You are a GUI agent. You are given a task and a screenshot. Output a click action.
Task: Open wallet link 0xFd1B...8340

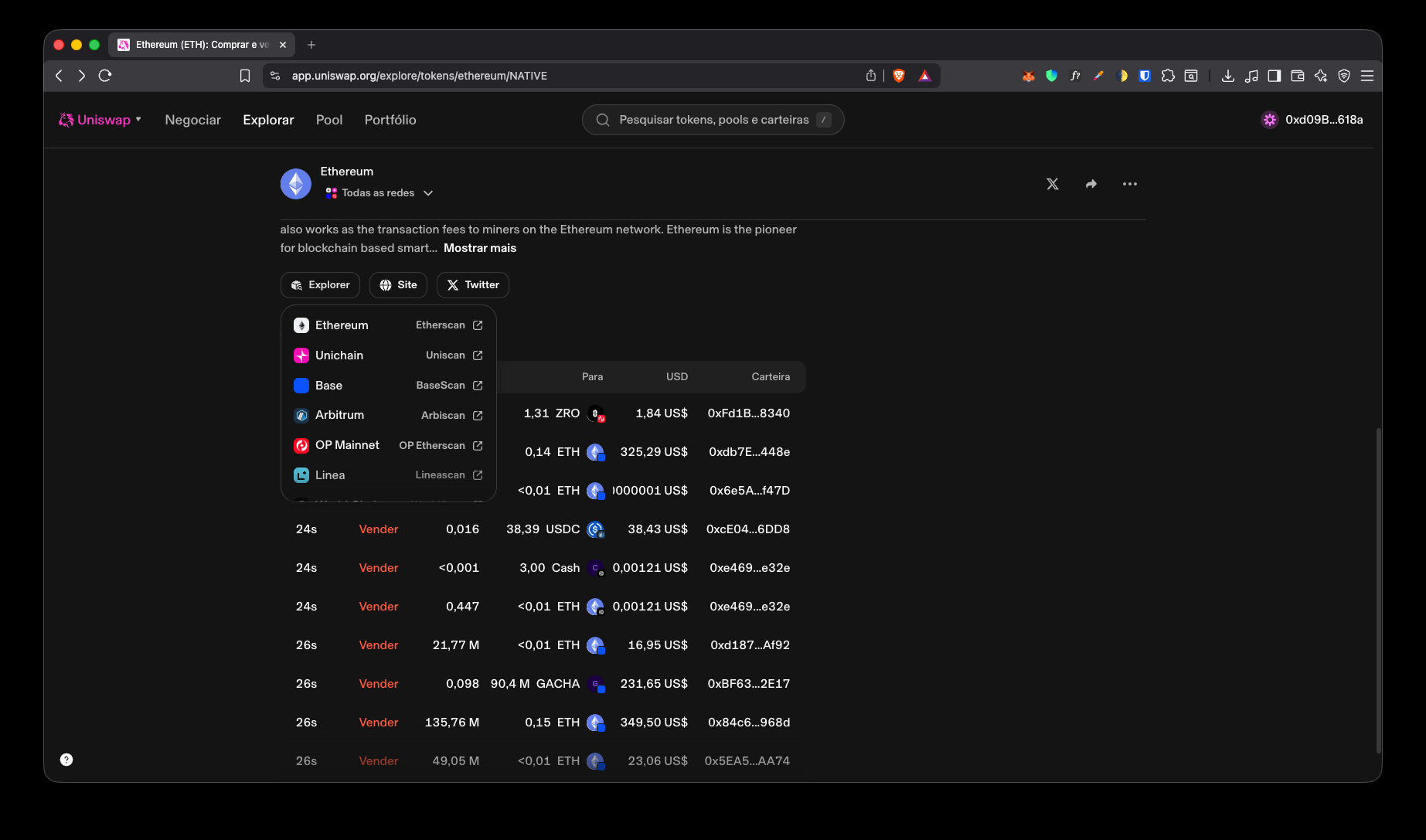click(x=749, y=413)
